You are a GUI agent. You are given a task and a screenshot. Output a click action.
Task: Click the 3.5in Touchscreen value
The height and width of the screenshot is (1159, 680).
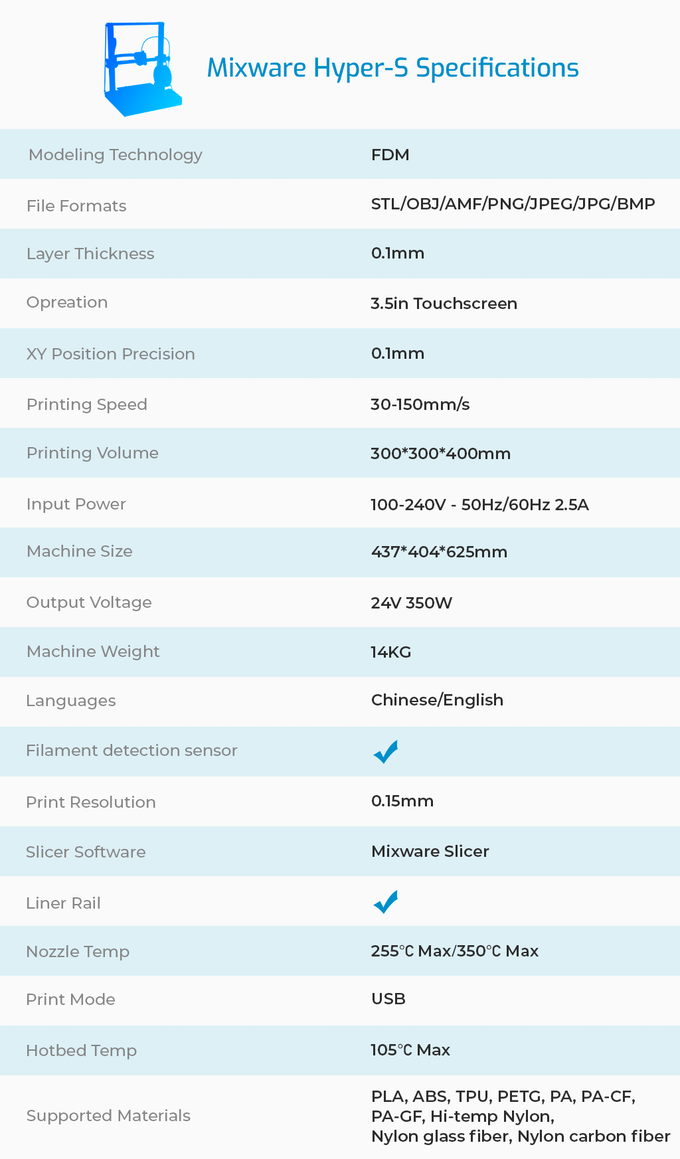tap(444, 303)
